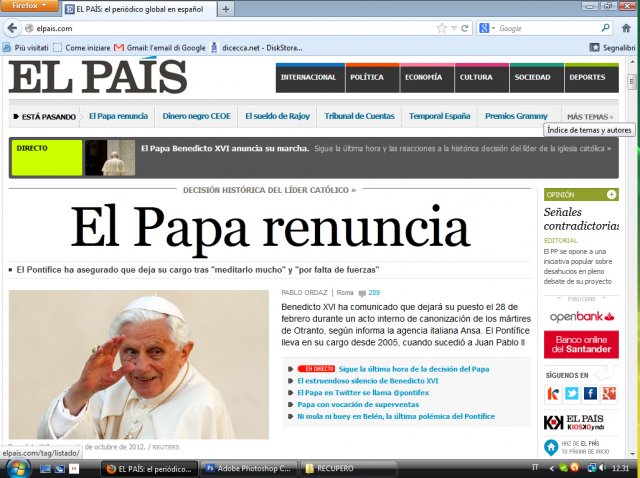Open 'El Papa Benedicto XVI anuncia su marcha' link
This screenshot has width=640, height=478.
coord(225,149)
